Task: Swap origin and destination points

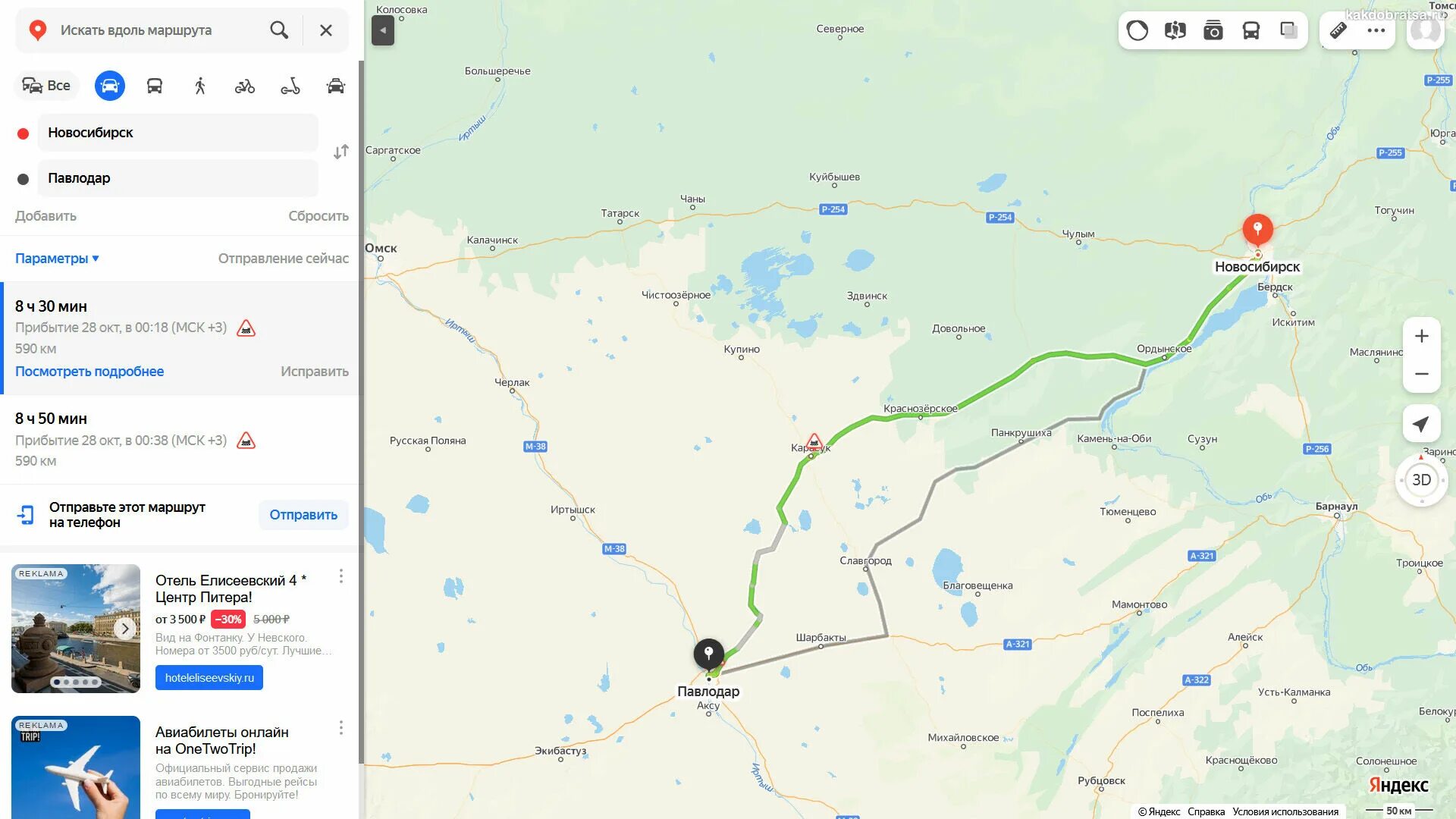Action: (341, 152)
